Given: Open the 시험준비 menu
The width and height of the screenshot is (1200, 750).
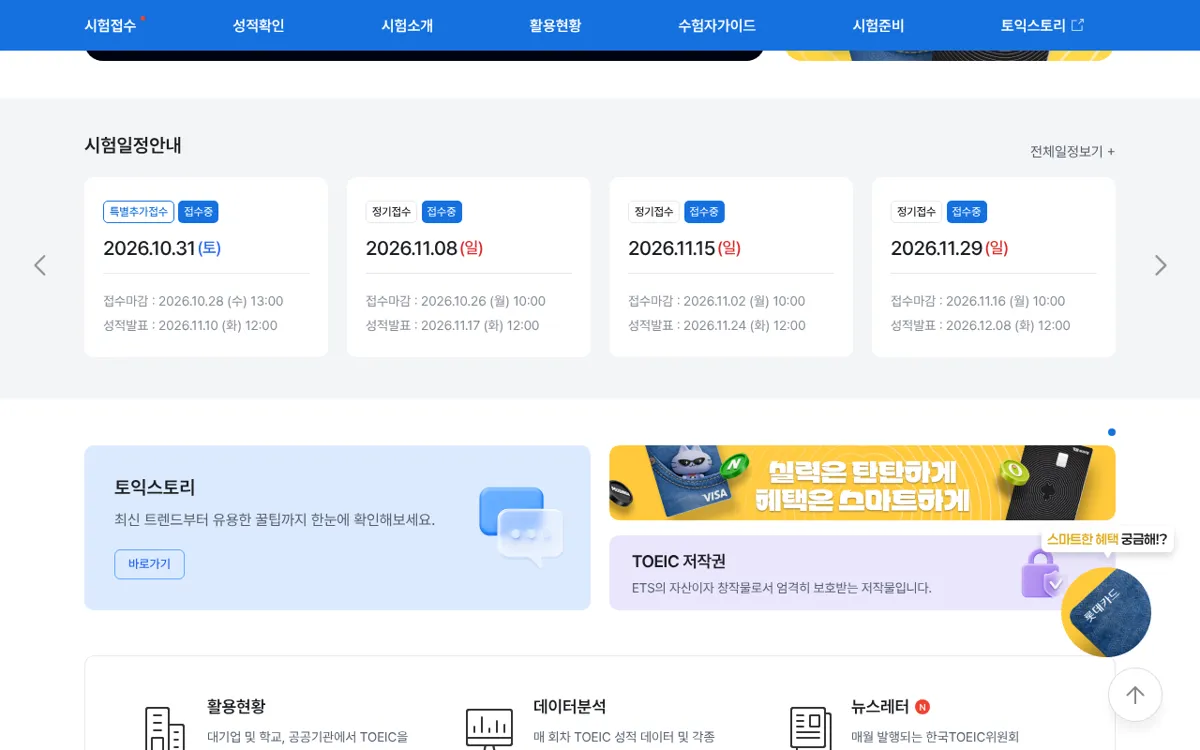Looking at the screenshot, I should point(878,26).
